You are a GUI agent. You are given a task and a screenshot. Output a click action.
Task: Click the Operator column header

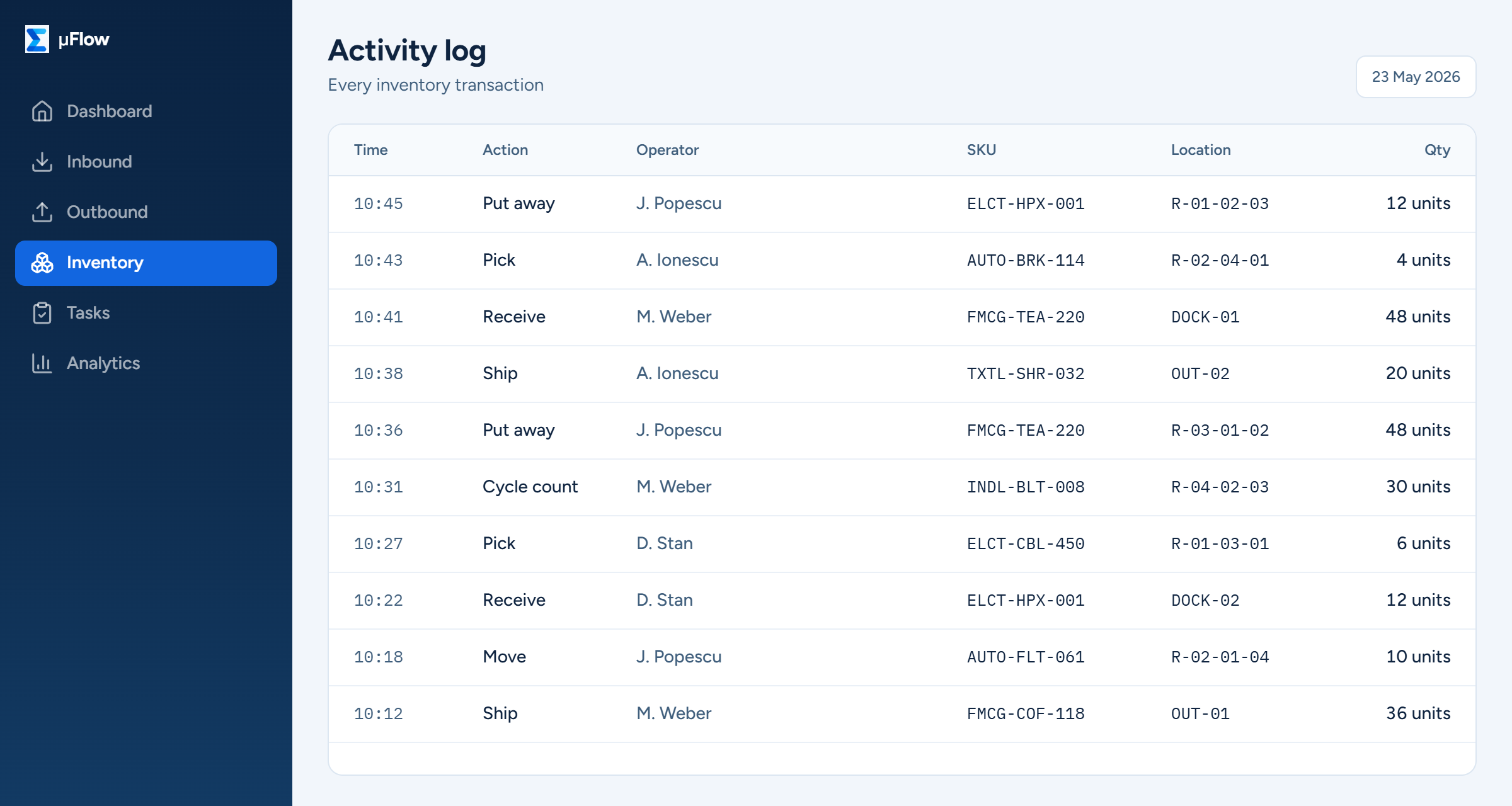tap(667, 150)
